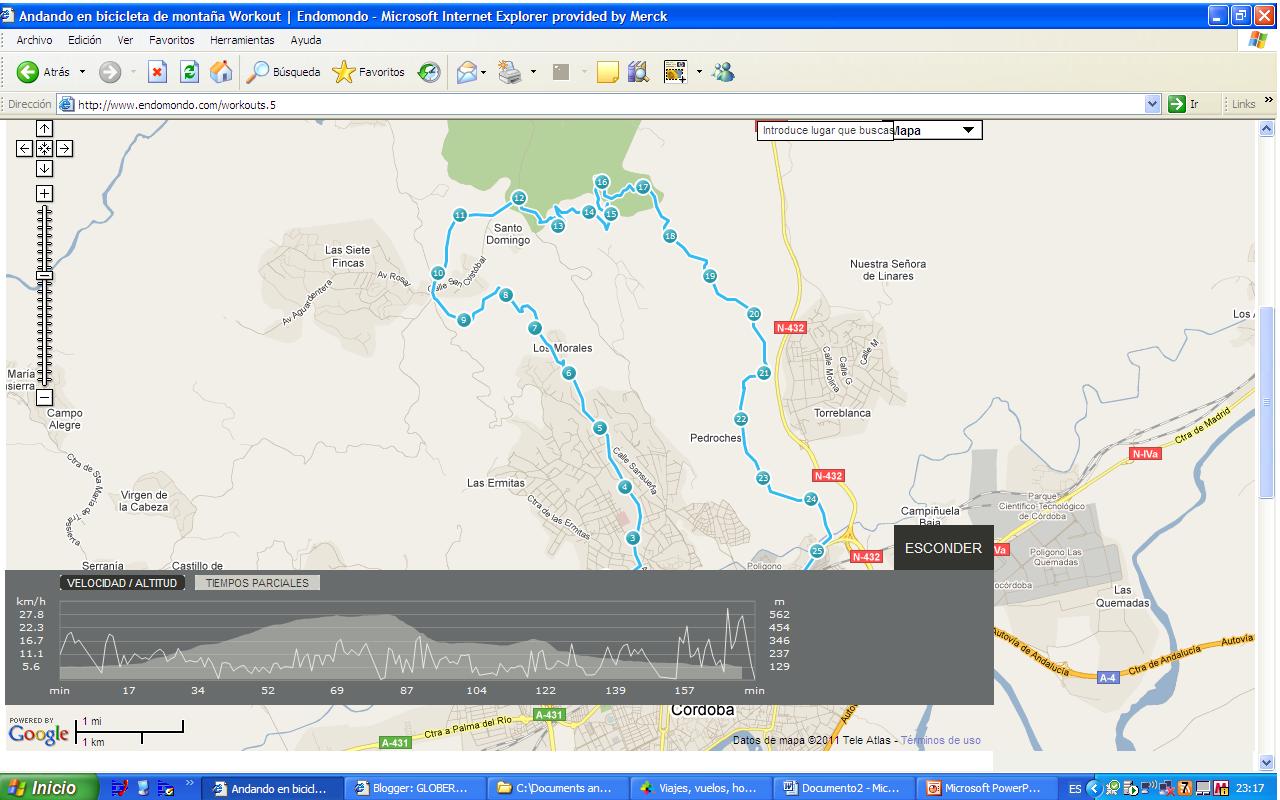Image resolution: width=1280 pixels, height=800 pixels.
Task: Expand the address bar dropdown
Action: pos(1152,104)
